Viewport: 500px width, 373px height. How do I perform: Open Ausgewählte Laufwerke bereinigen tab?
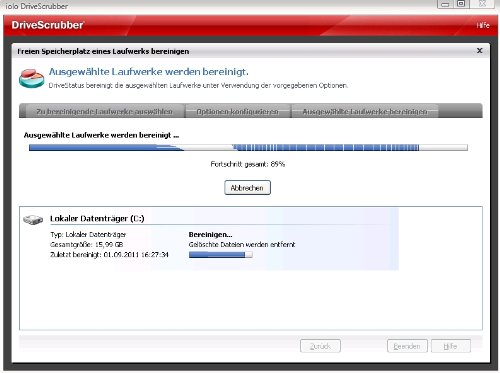pyautogui.click(x=365, y=111)
